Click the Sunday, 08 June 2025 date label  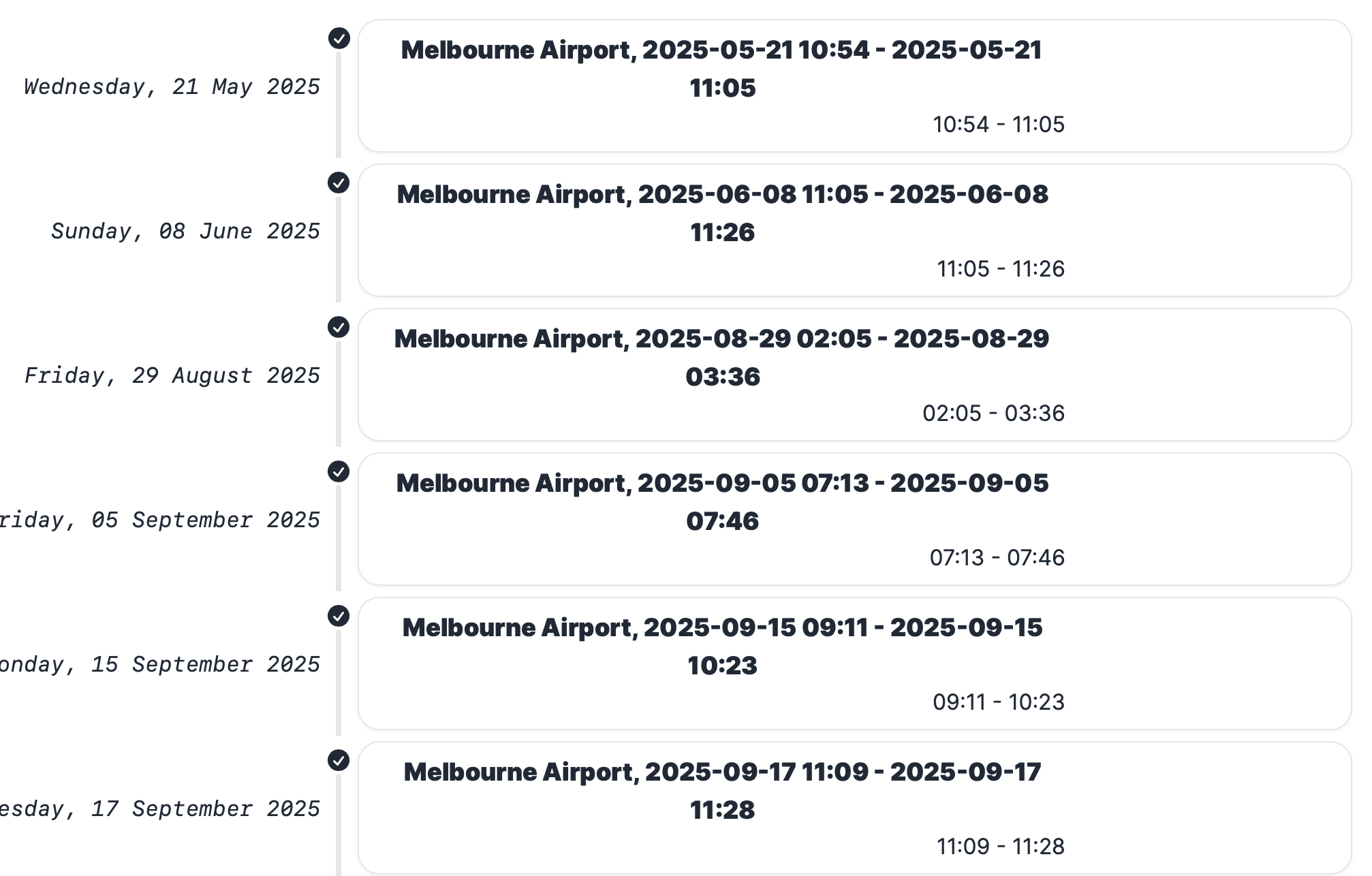click(185, 232)
